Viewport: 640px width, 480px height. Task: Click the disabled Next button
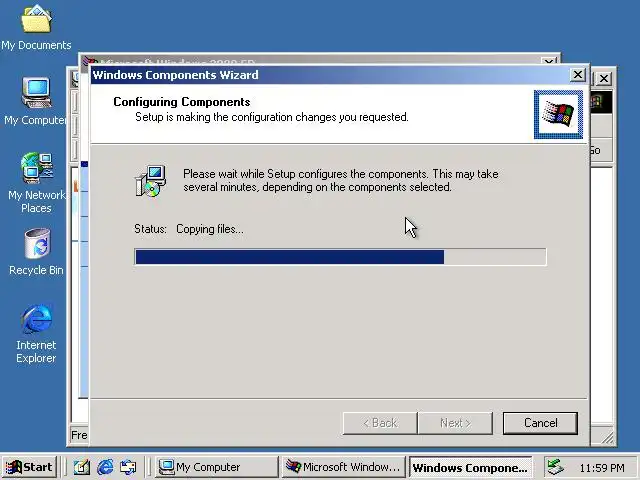(x=455, y=423)
